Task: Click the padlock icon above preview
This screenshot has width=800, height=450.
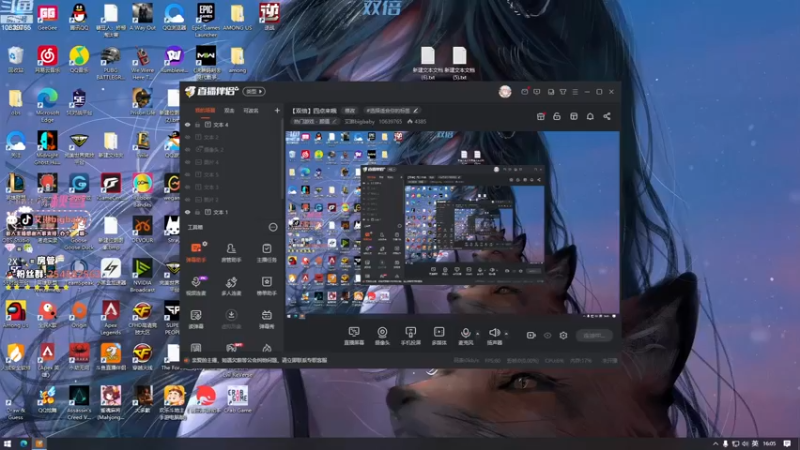Action: (557, 116)
